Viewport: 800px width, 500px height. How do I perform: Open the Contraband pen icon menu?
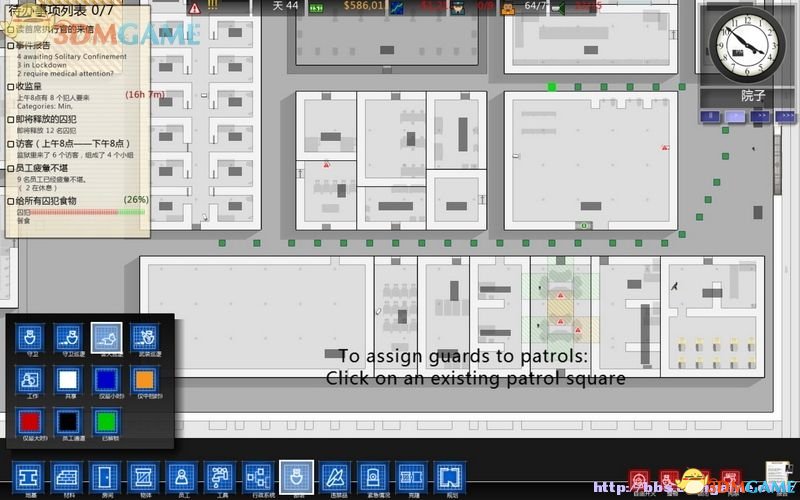[335, 478]
